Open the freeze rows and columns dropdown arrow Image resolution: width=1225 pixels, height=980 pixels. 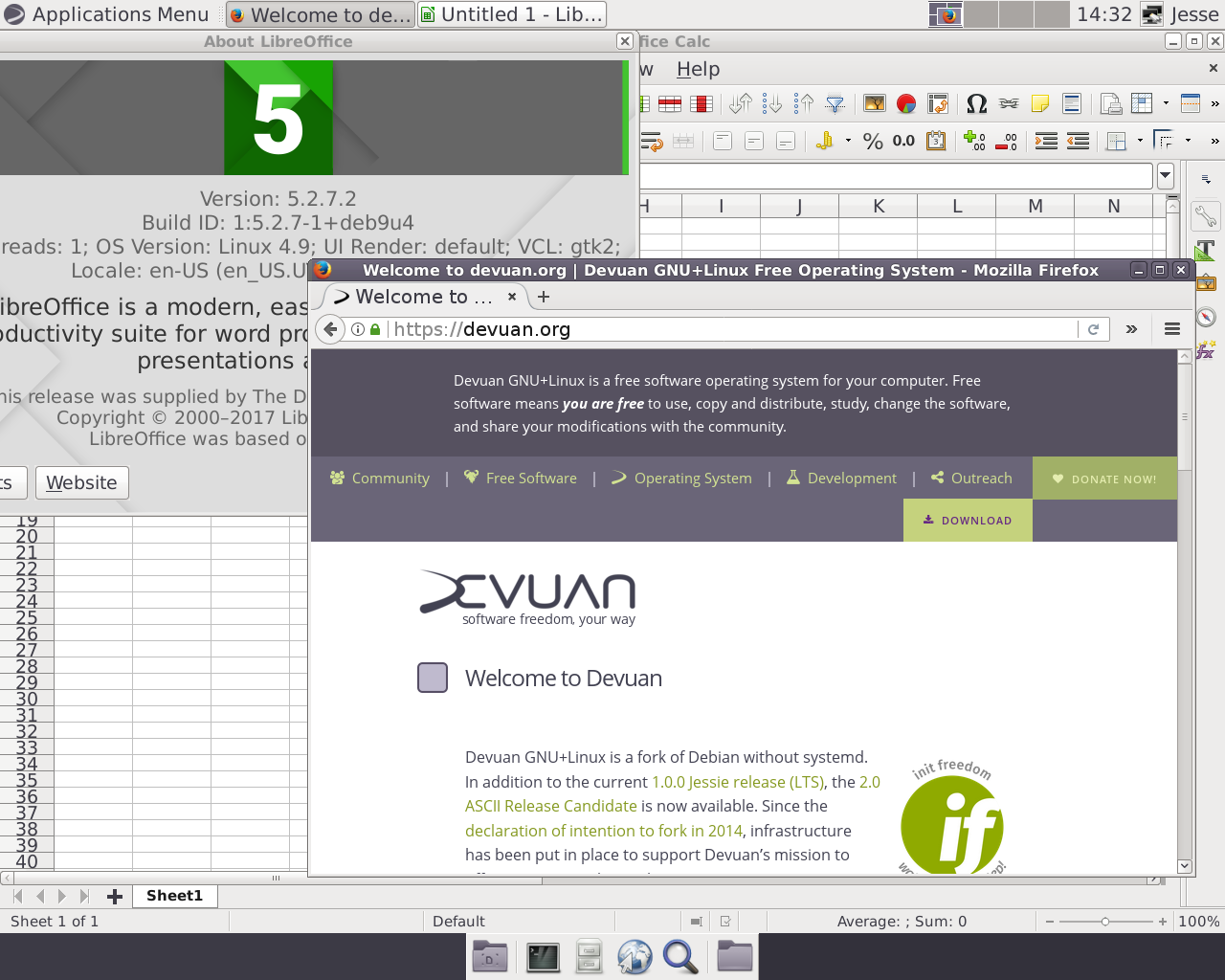pyautogui.click(x=1166, y=103)
